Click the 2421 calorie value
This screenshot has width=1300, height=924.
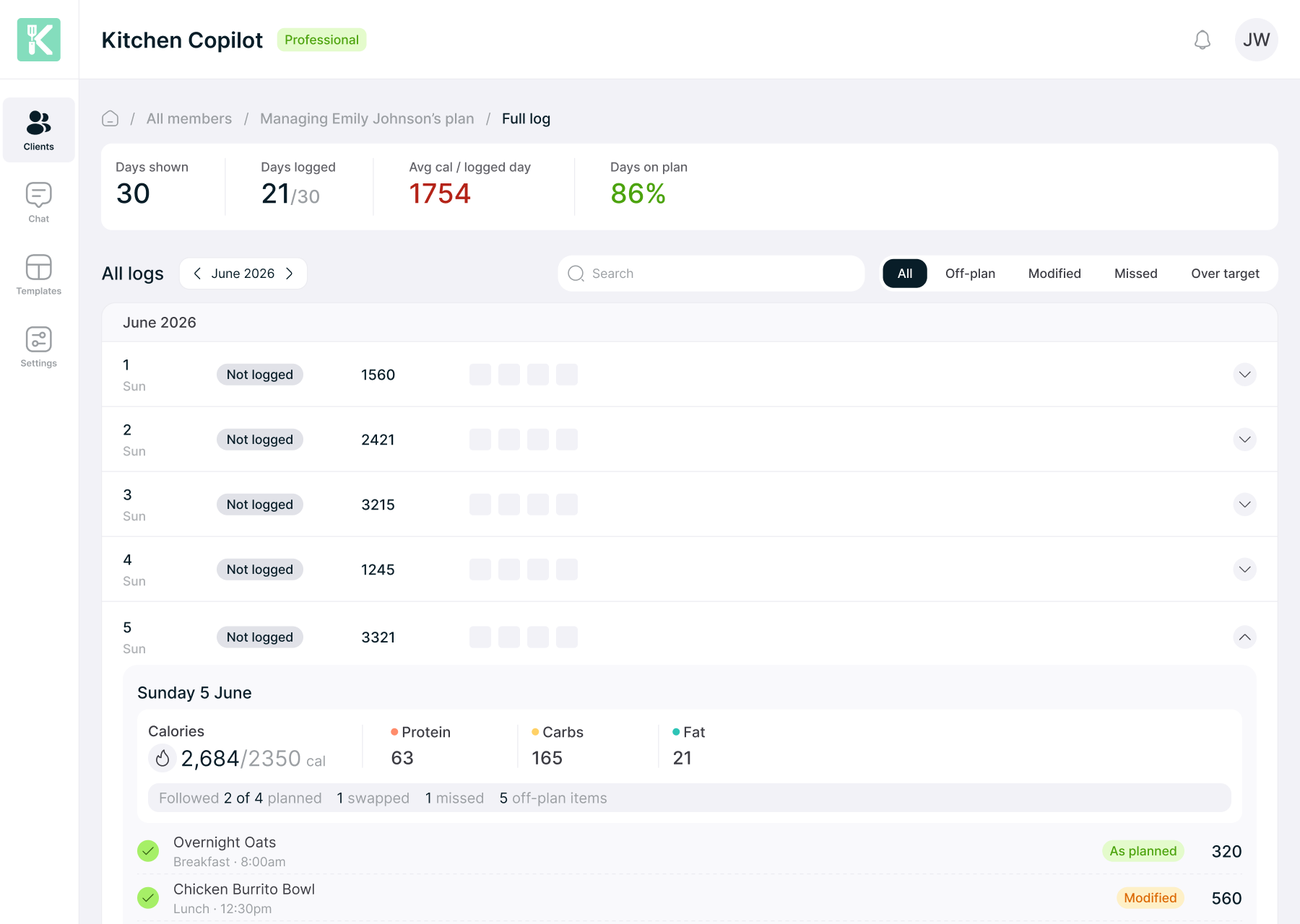pyautogui.click(x=378, y=440)
